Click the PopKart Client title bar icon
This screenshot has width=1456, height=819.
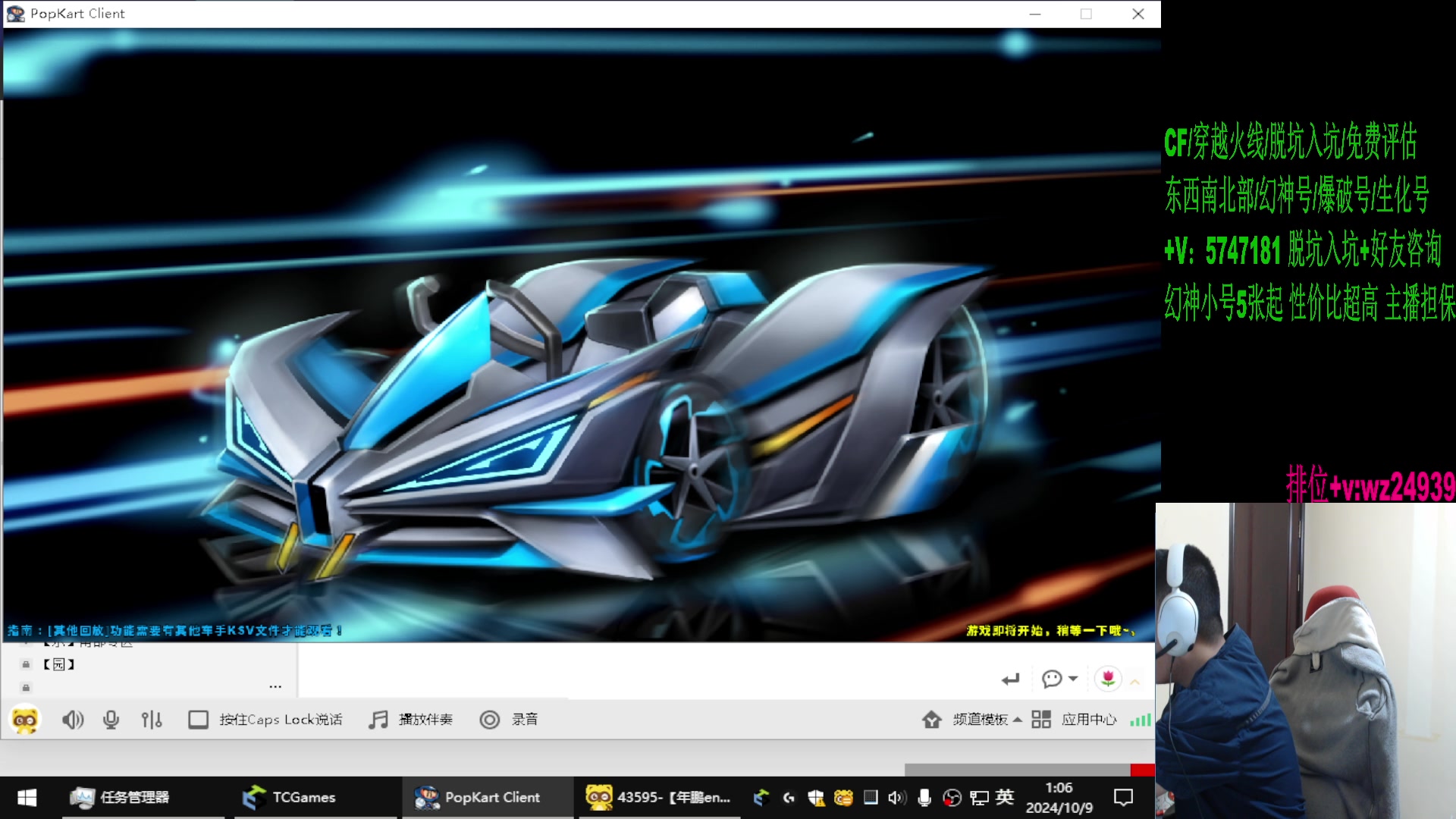[x=15, y=14]
